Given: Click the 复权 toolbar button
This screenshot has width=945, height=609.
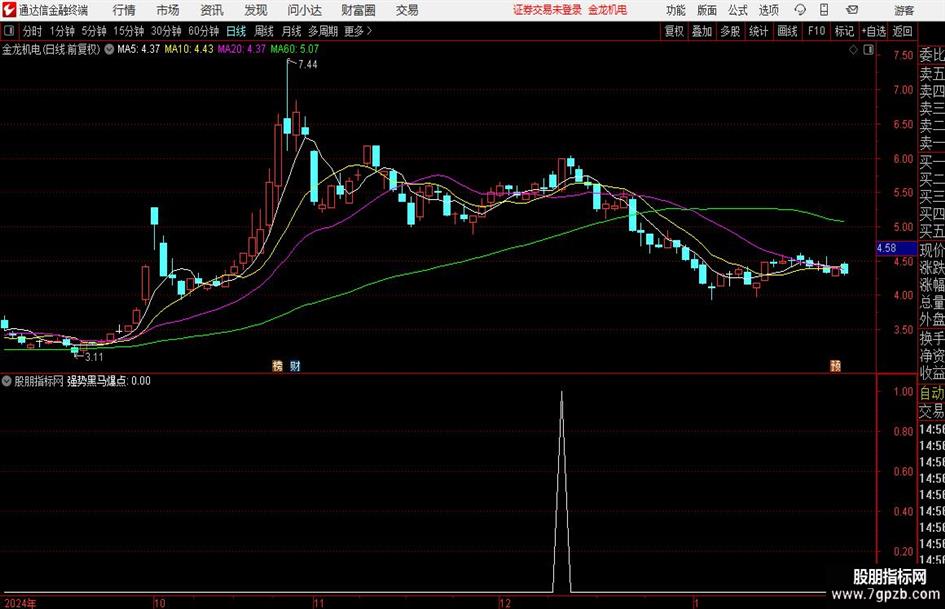Looking at the screenshot, I should (x=674, y=31).
